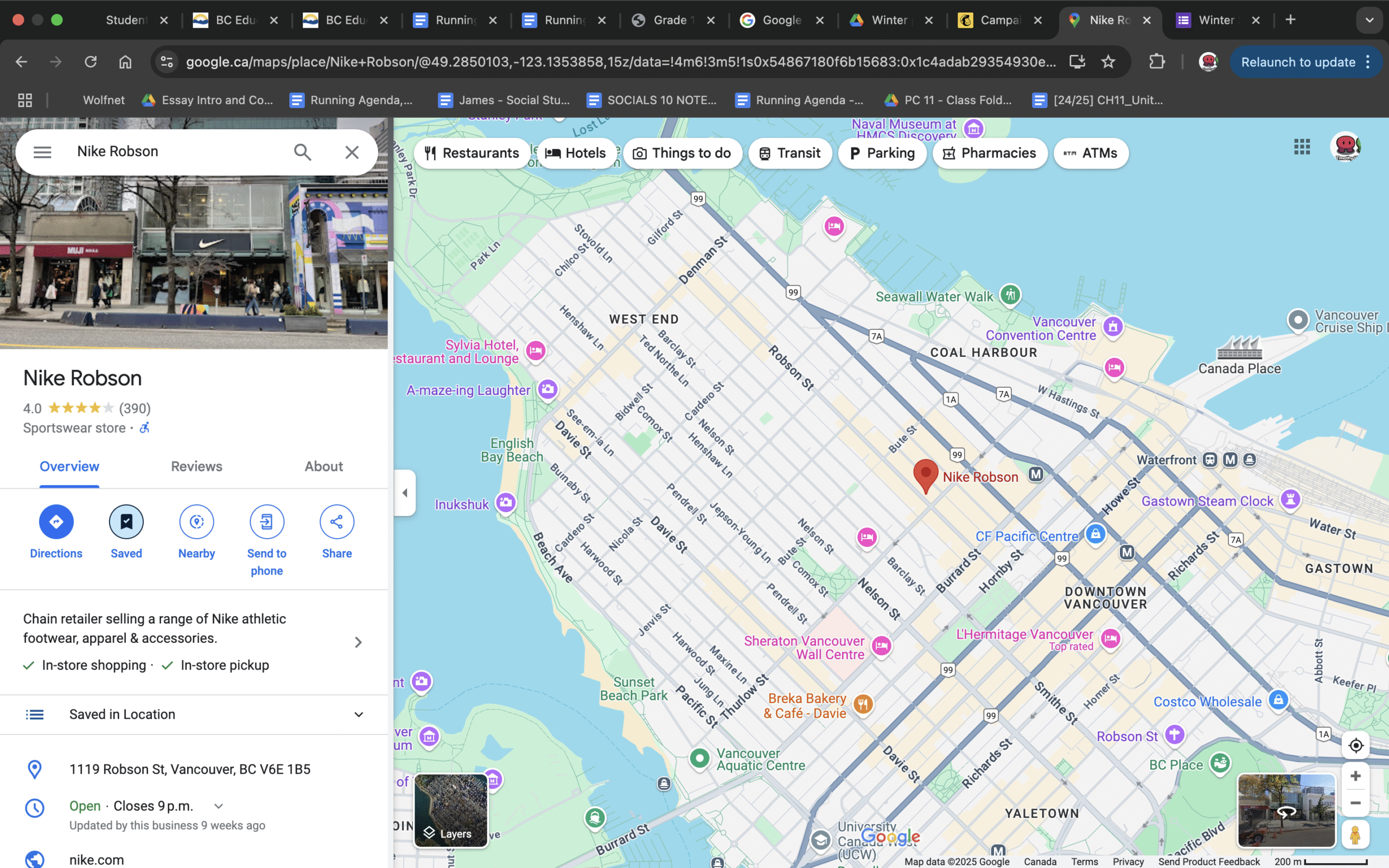Image resolution: width=1389 pixels, height=868 pixels.
Task: Reload the page
Action: click(91, 61)
